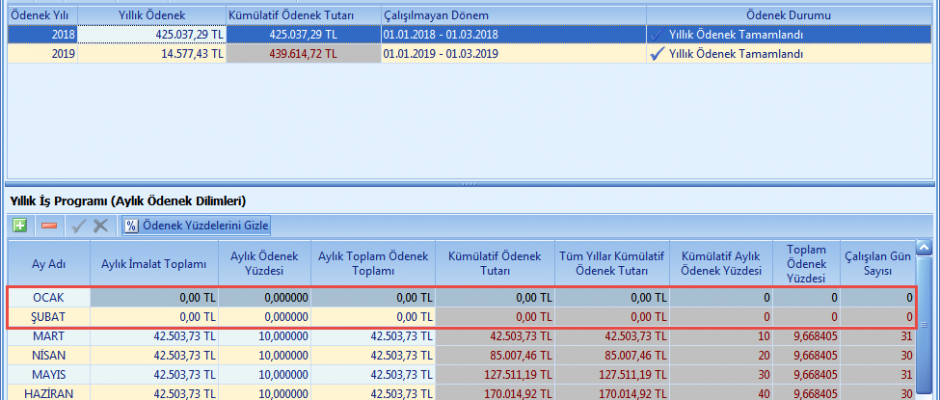
Task: Select the 2019 allowance year row
Action: coord(41,54)
